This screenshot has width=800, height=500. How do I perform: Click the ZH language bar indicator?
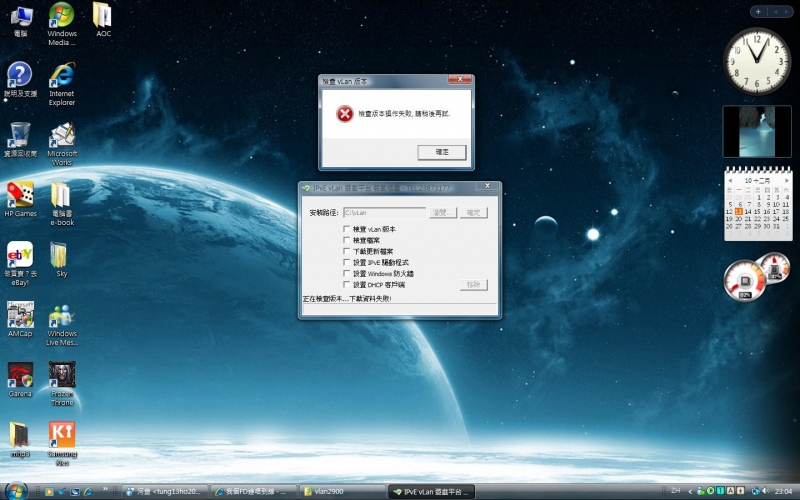(x=676, y=491)
